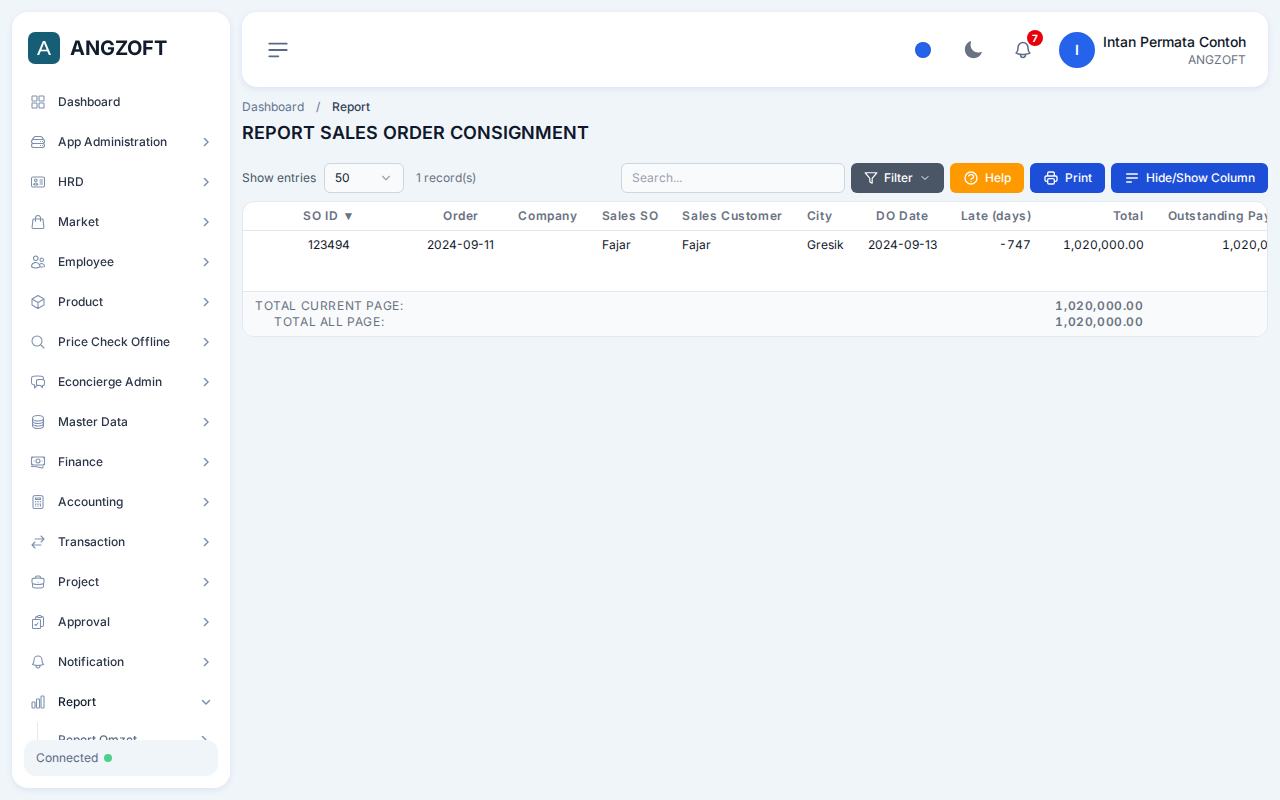This screenshot has height=800, width=1280.
Task: Click the Late (days) column header
Action: coord(996,216)
